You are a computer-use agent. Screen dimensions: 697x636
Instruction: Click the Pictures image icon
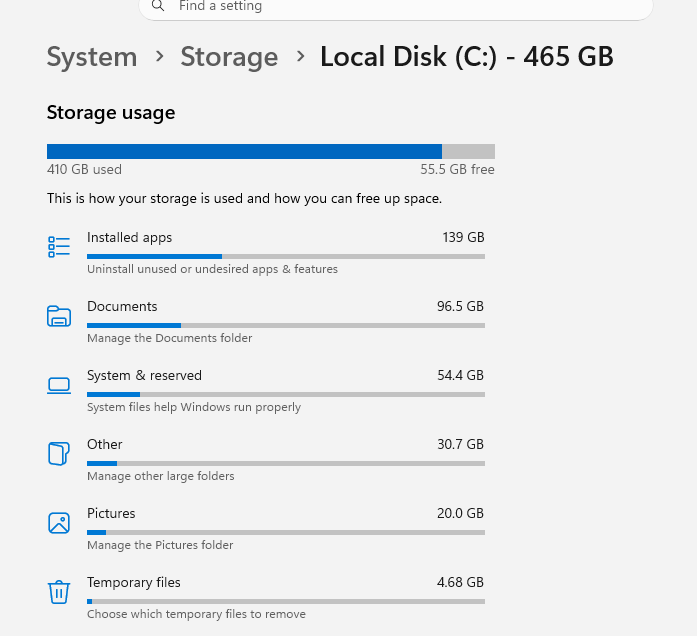59,523
